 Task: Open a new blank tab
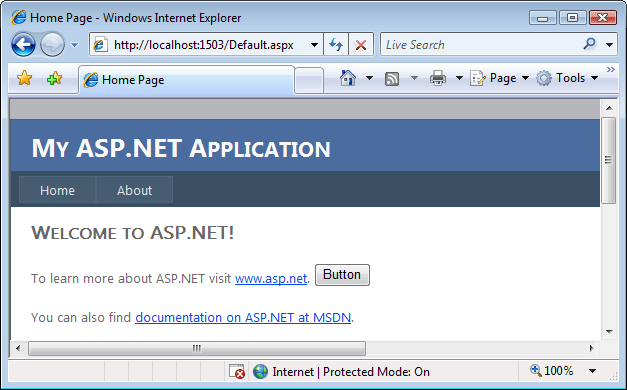point(309,80)
